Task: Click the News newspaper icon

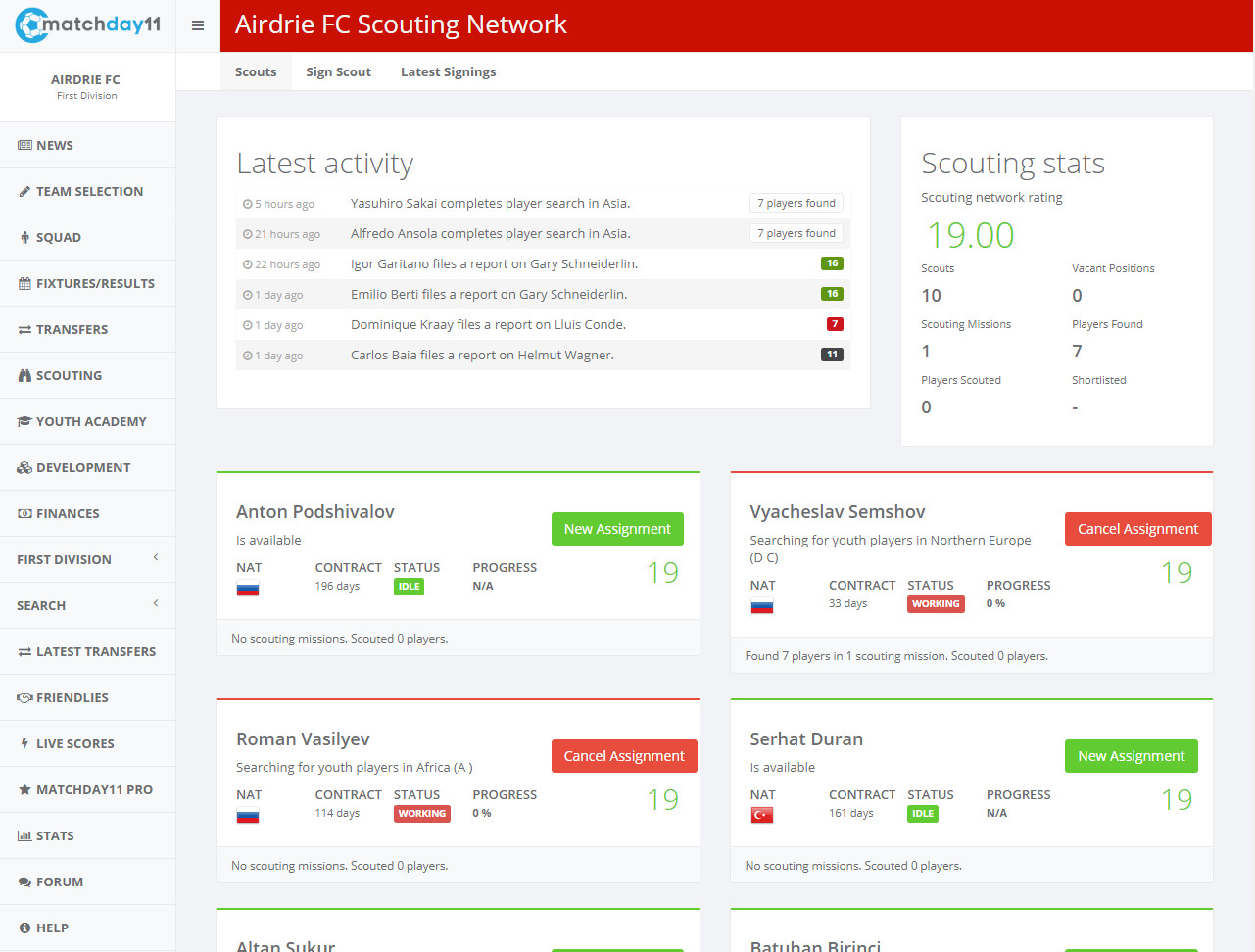Action: (x=24, y=145)
